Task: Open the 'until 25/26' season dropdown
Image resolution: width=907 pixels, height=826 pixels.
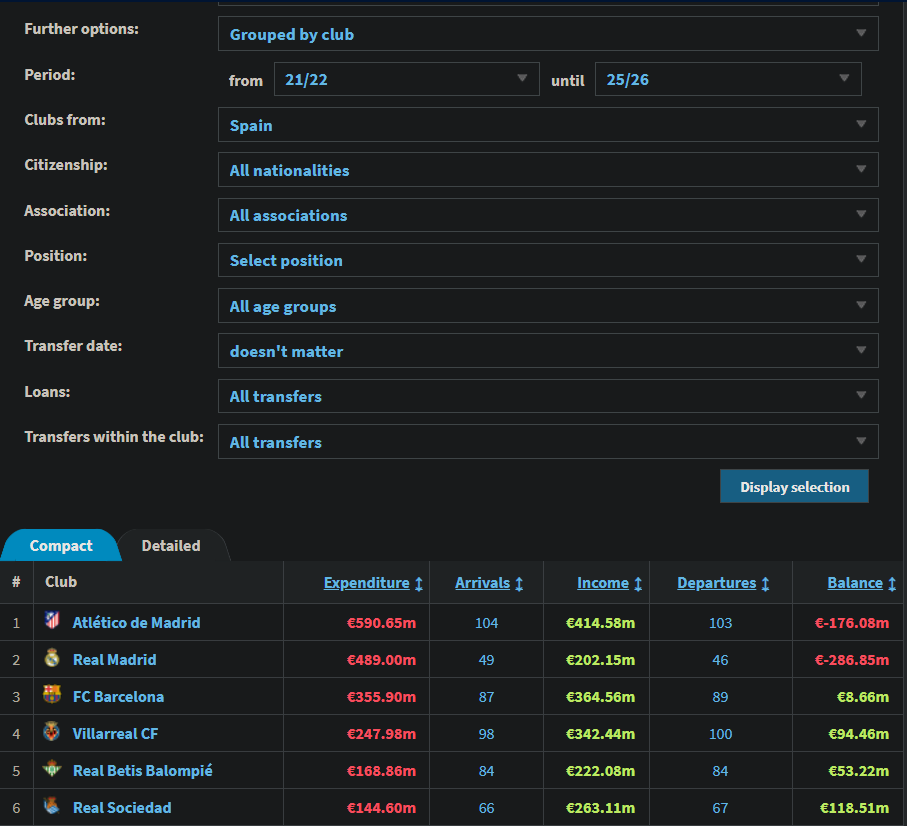Action: (728, 79)
